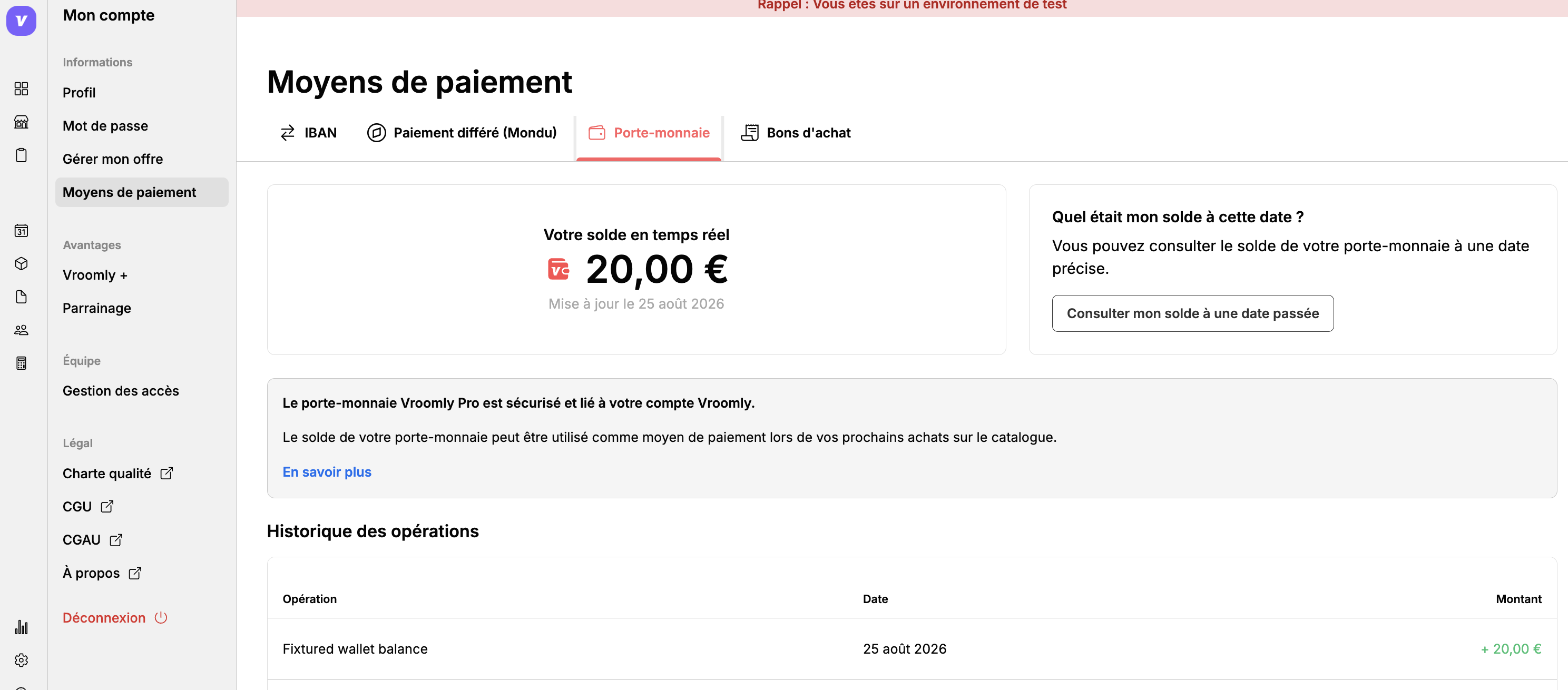Screen dimensions: 1568x690
Task: Open Gérer mon offre
Action: click(x=113, y=159)
